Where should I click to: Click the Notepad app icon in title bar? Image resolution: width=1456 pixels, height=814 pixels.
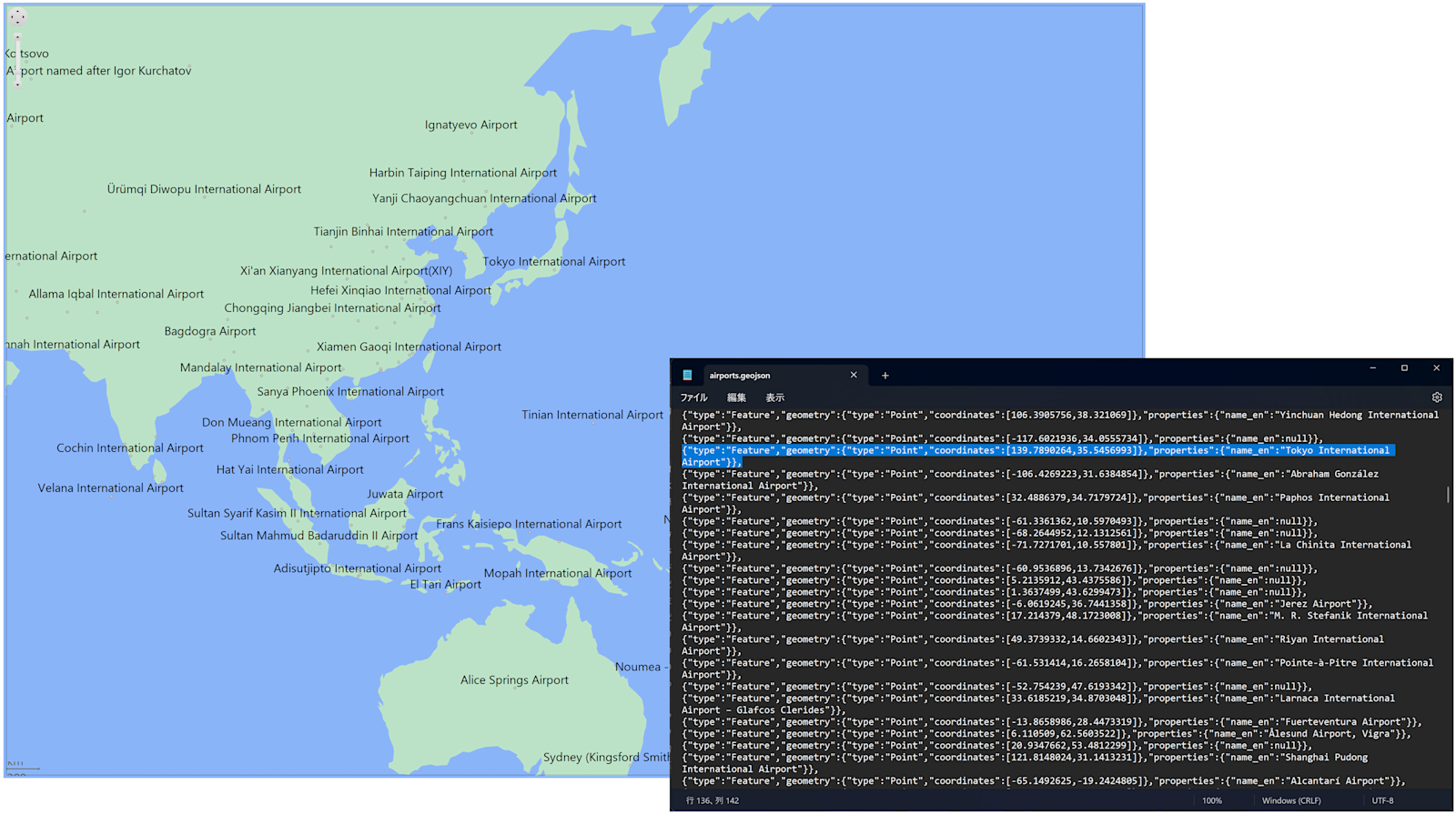(688, 375)
